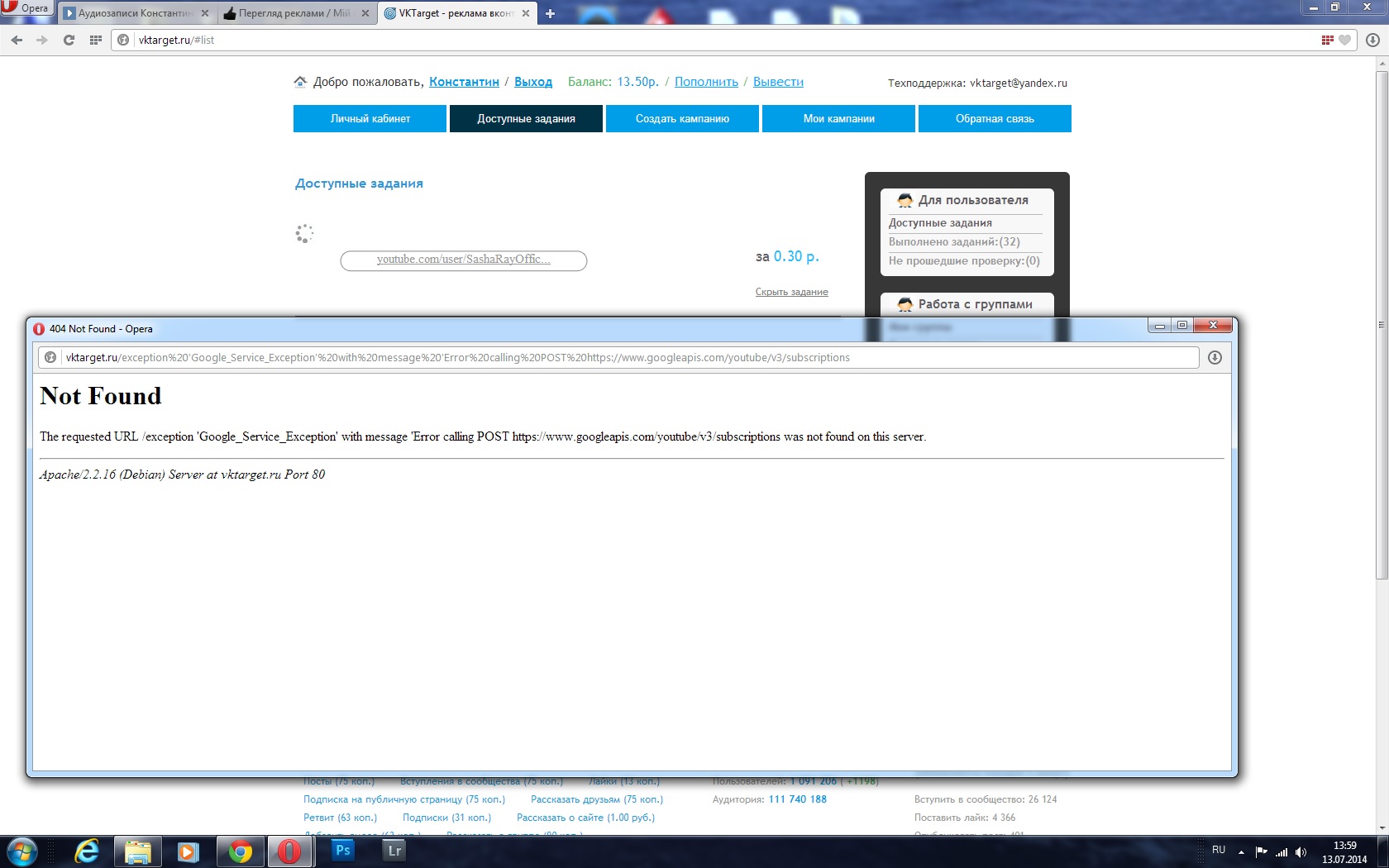Click the globe icon in popup address bar
1389x868 pixels.
click(50, 358)
